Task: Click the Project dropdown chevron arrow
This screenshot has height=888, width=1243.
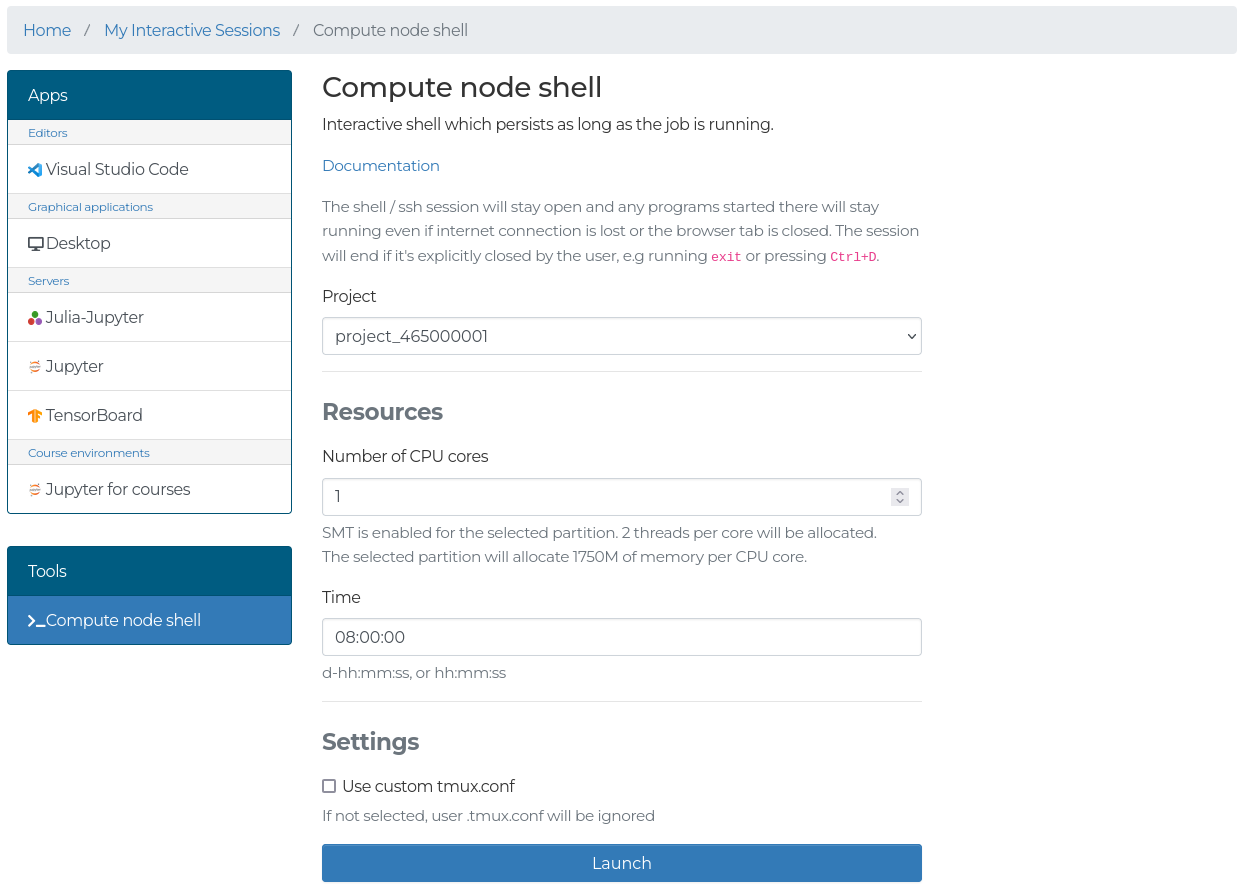Action: pos(910,336)
